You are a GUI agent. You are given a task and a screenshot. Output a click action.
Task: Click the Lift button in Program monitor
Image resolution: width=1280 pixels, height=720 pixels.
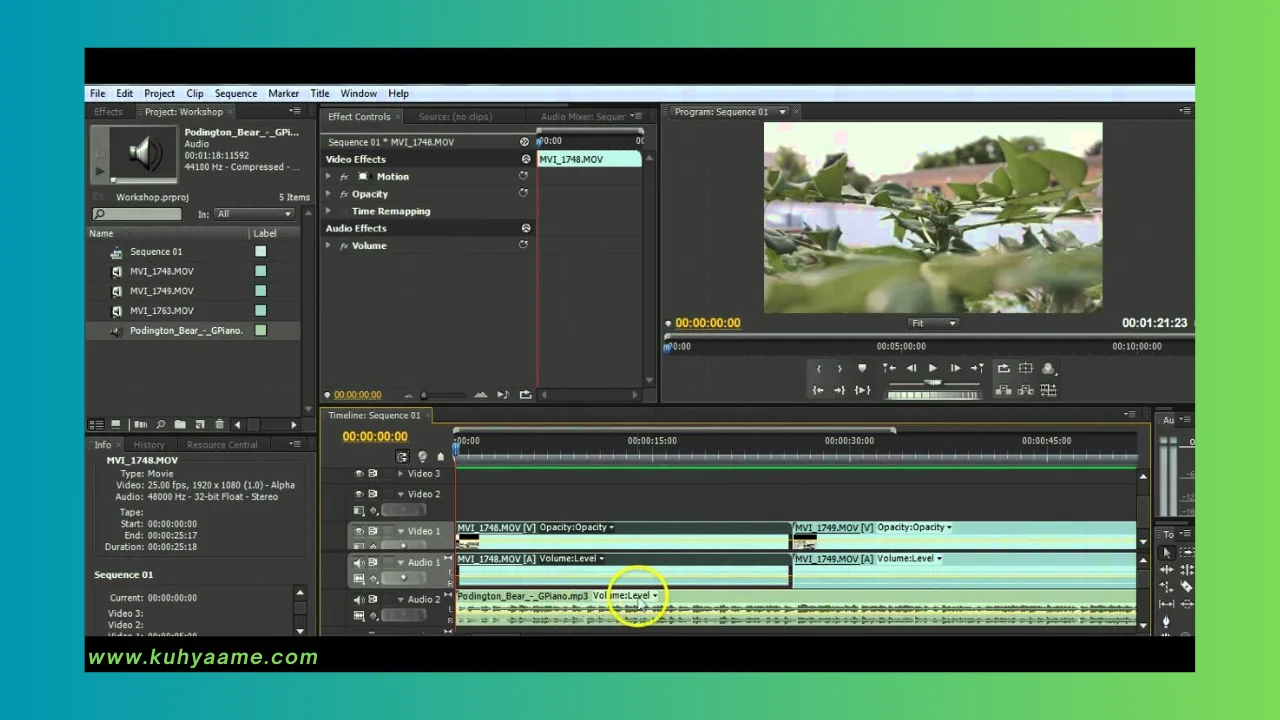tap(1003, 390)
